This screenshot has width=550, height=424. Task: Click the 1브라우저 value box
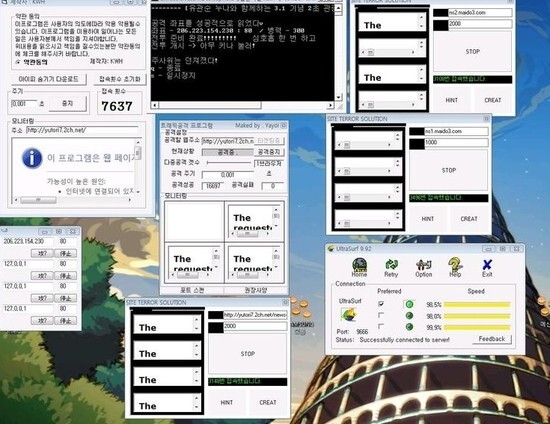[x=269, y=163]
